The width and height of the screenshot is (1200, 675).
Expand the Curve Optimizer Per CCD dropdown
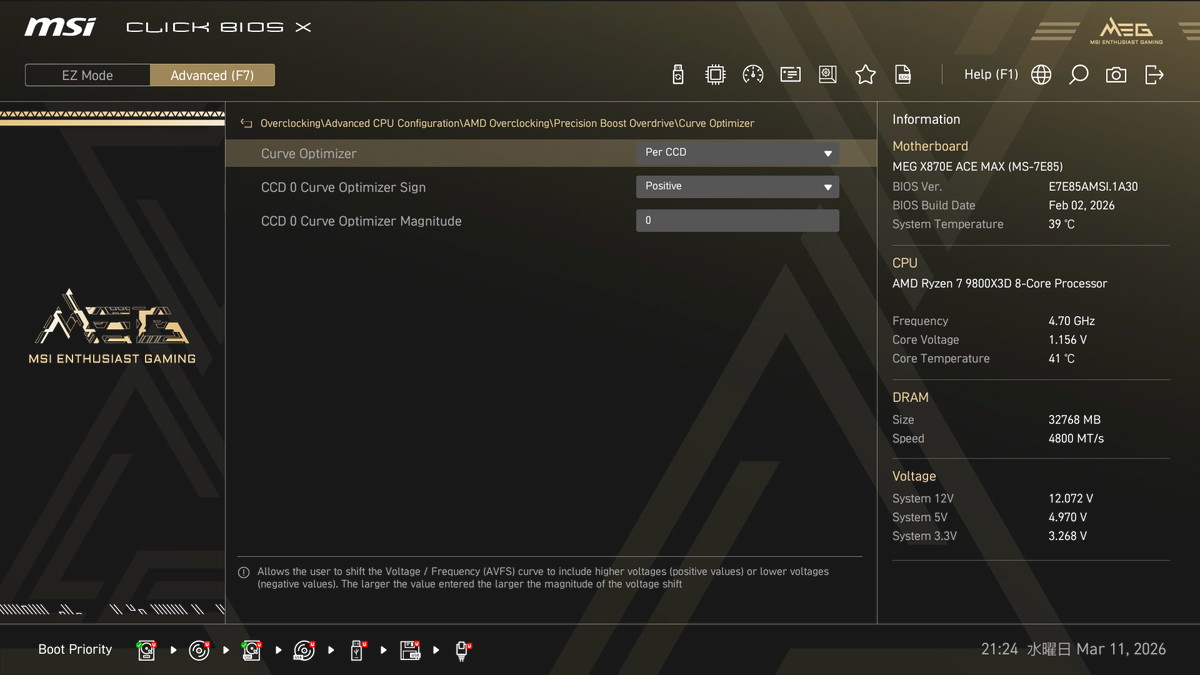[x=737, y=153]
